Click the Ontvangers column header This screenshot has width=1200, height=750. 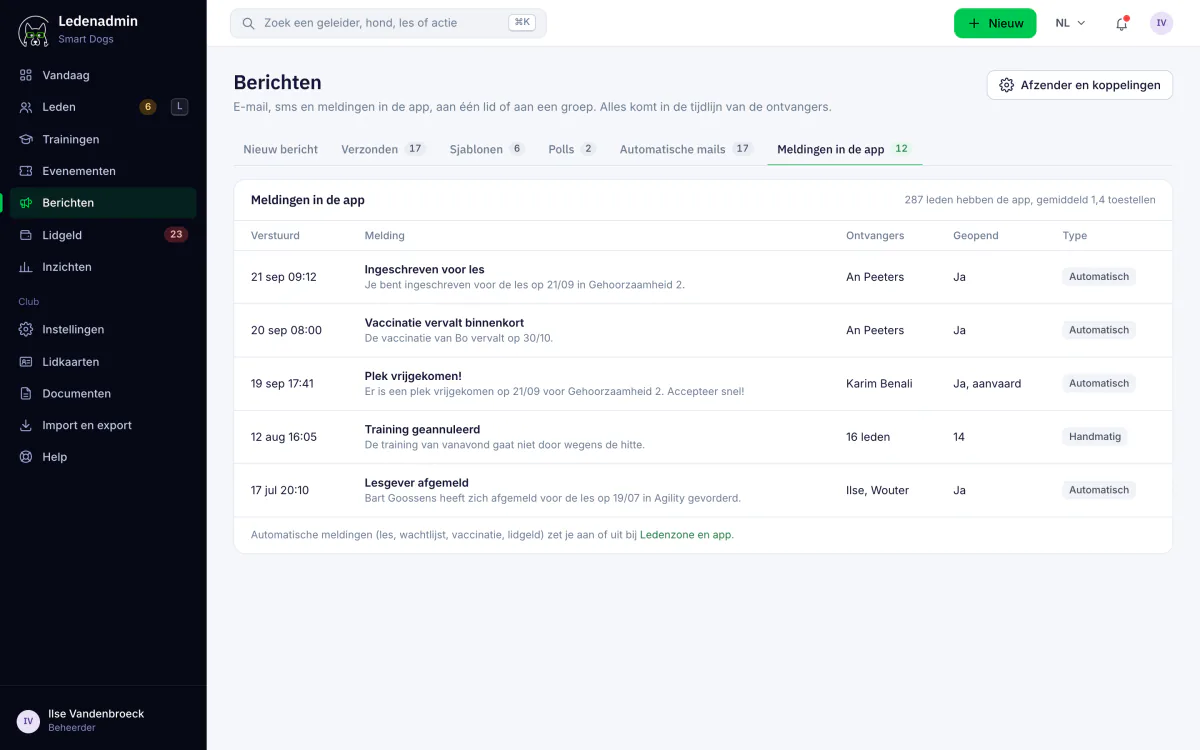pyautogui.click(x=875, y=236)
